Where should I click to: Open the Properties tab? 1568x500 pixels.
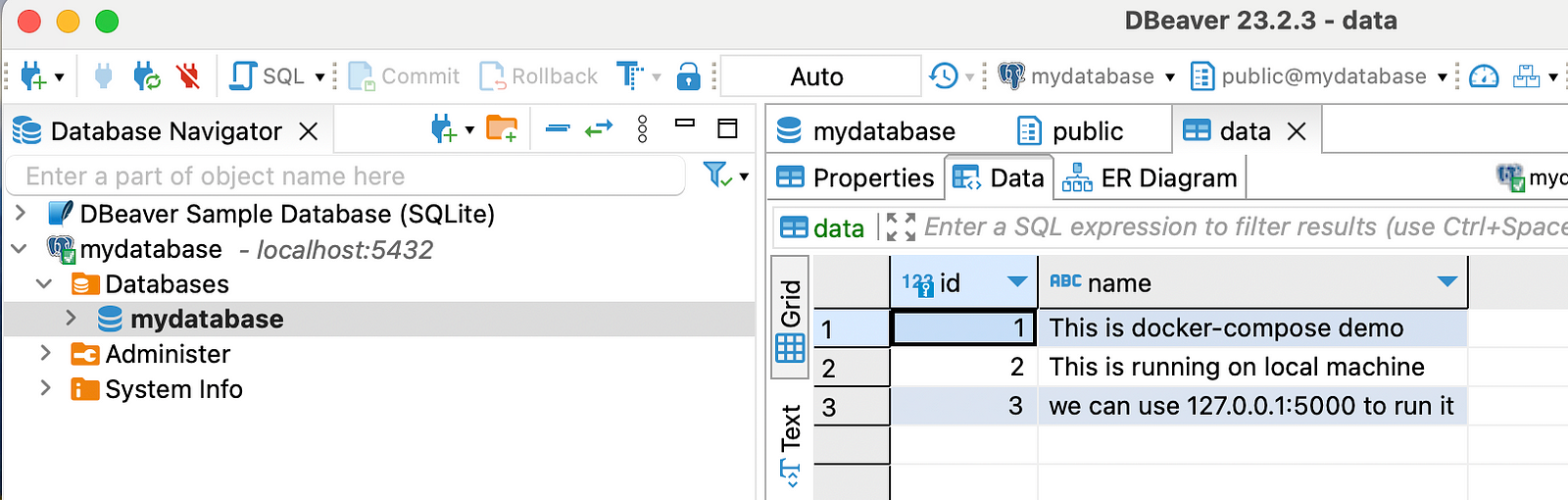click(855, 177)
